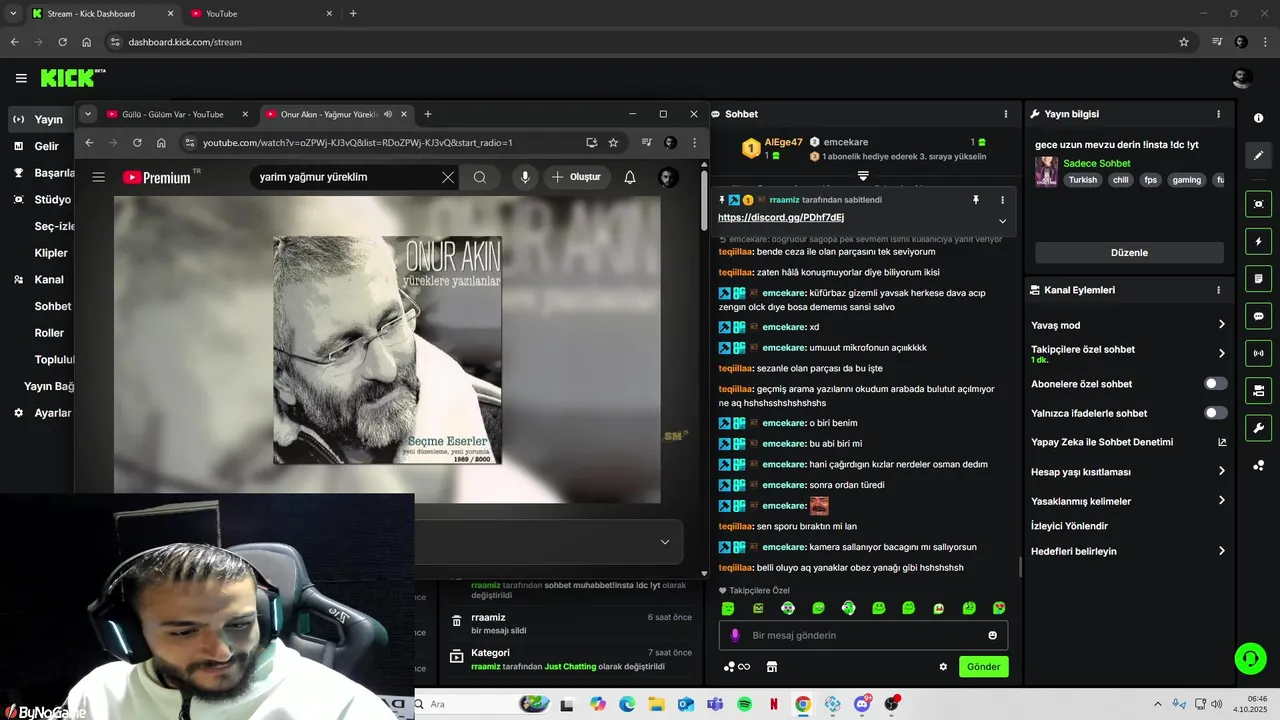Click the YouTube page vertical scrollbar
The height and width of the screenshot is (720, 1280).
[x=704, y=200]
